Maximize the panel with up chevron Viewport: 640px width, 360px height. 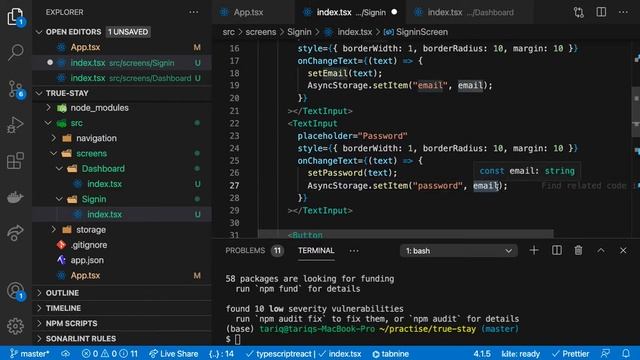(x=601, y=250)
